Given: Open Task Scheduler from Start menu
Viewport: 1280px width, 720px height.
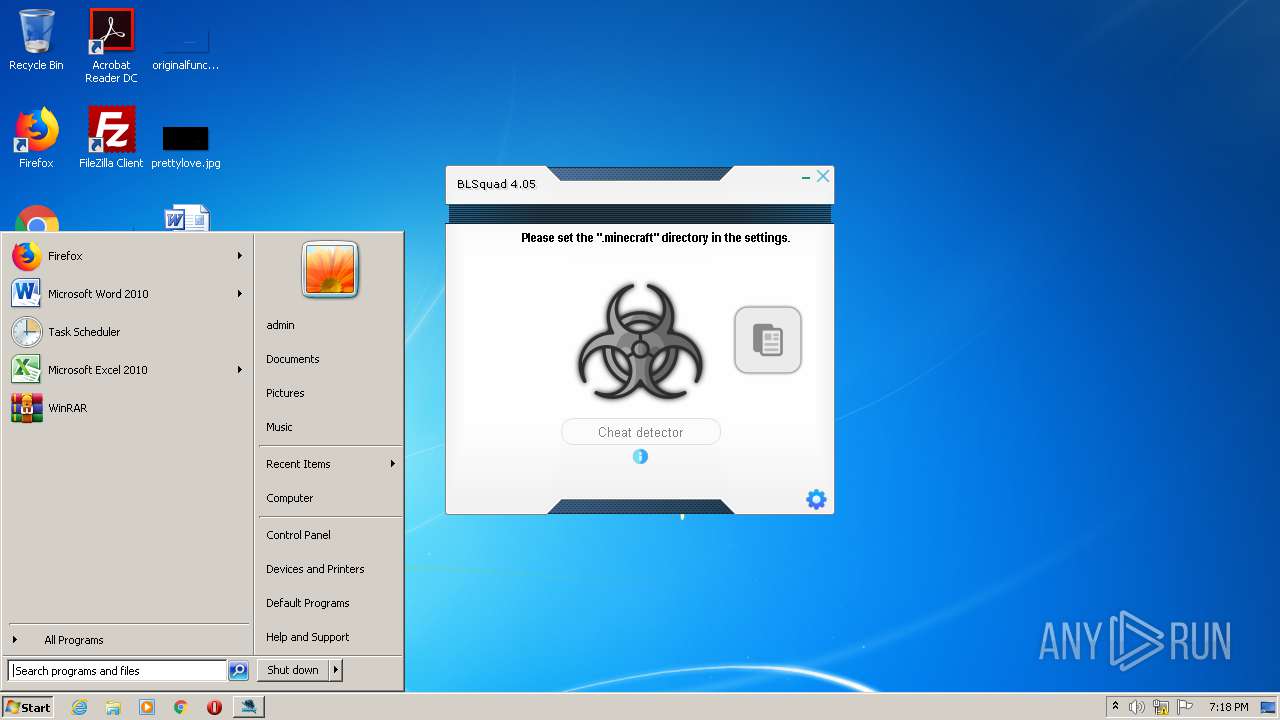Looking at the screenshot, I should pos(127,332).
